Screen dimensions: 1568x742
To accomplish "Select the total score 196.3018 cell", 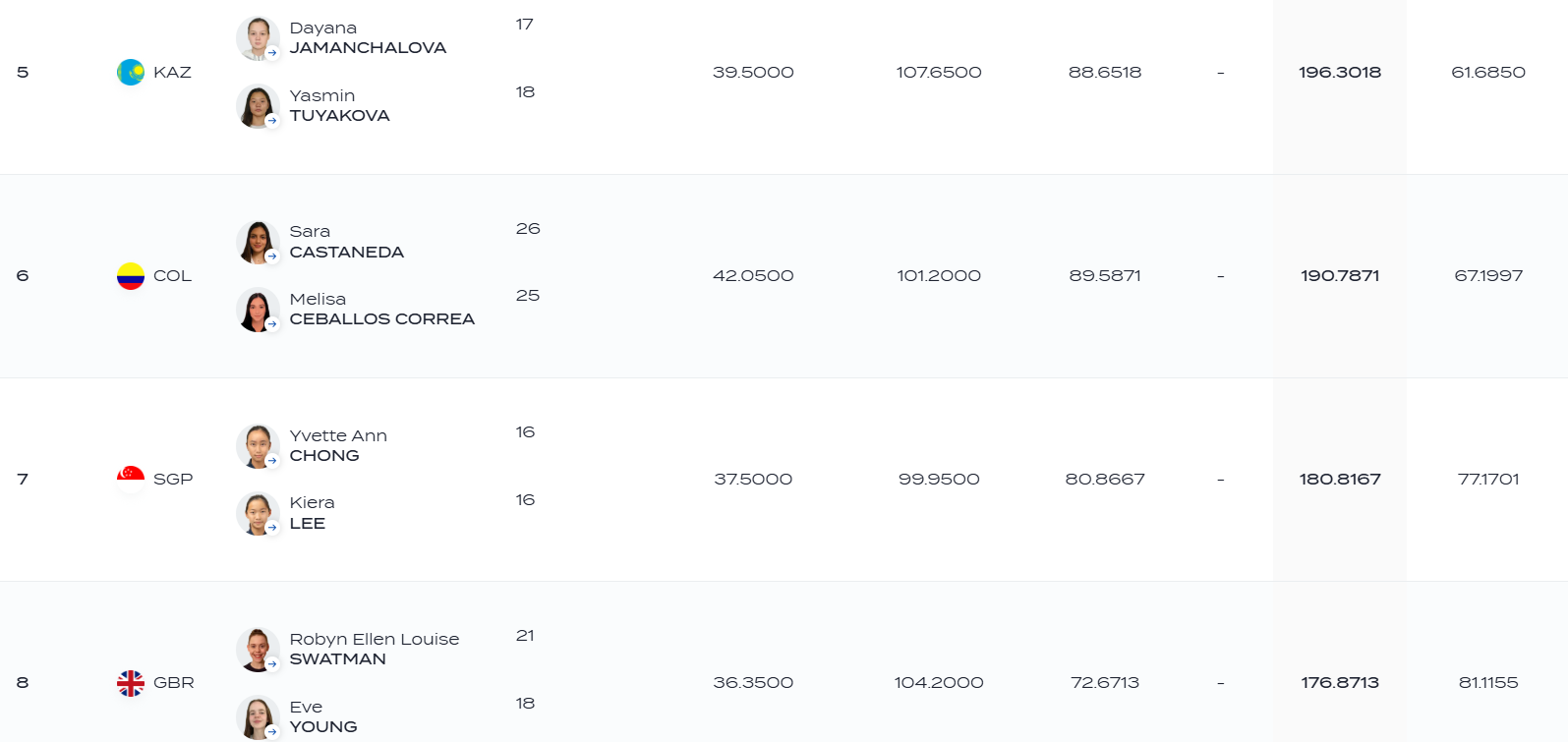I will click(x=1339, y=72).
